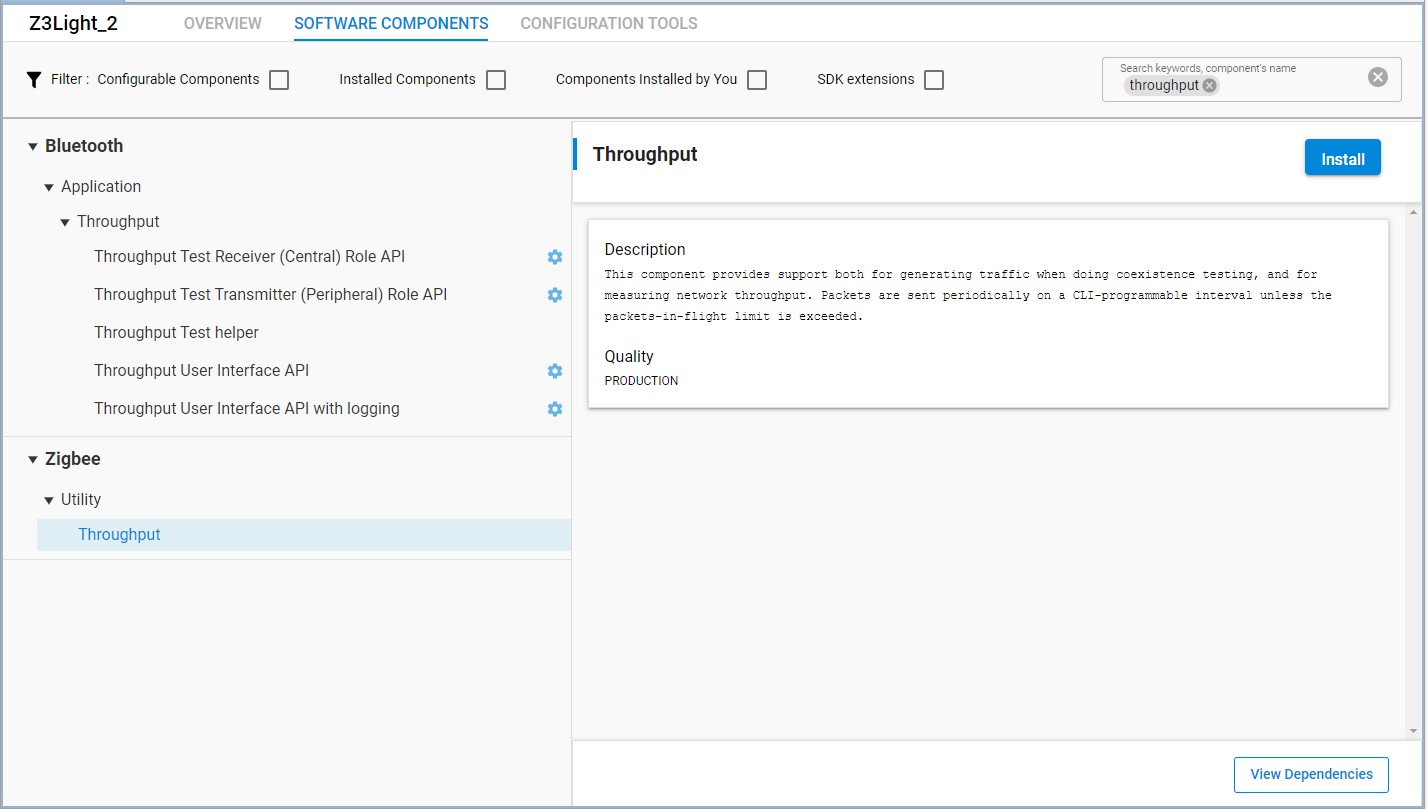Click gear icon for Throughput User Interface API with logging
1427x809 pixels.
555,409
